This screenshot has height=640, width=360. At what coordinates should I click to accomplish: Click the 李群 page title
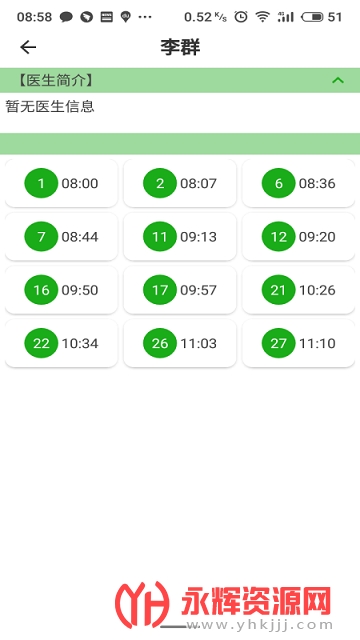pyautogui.click(x=180, y=47)
